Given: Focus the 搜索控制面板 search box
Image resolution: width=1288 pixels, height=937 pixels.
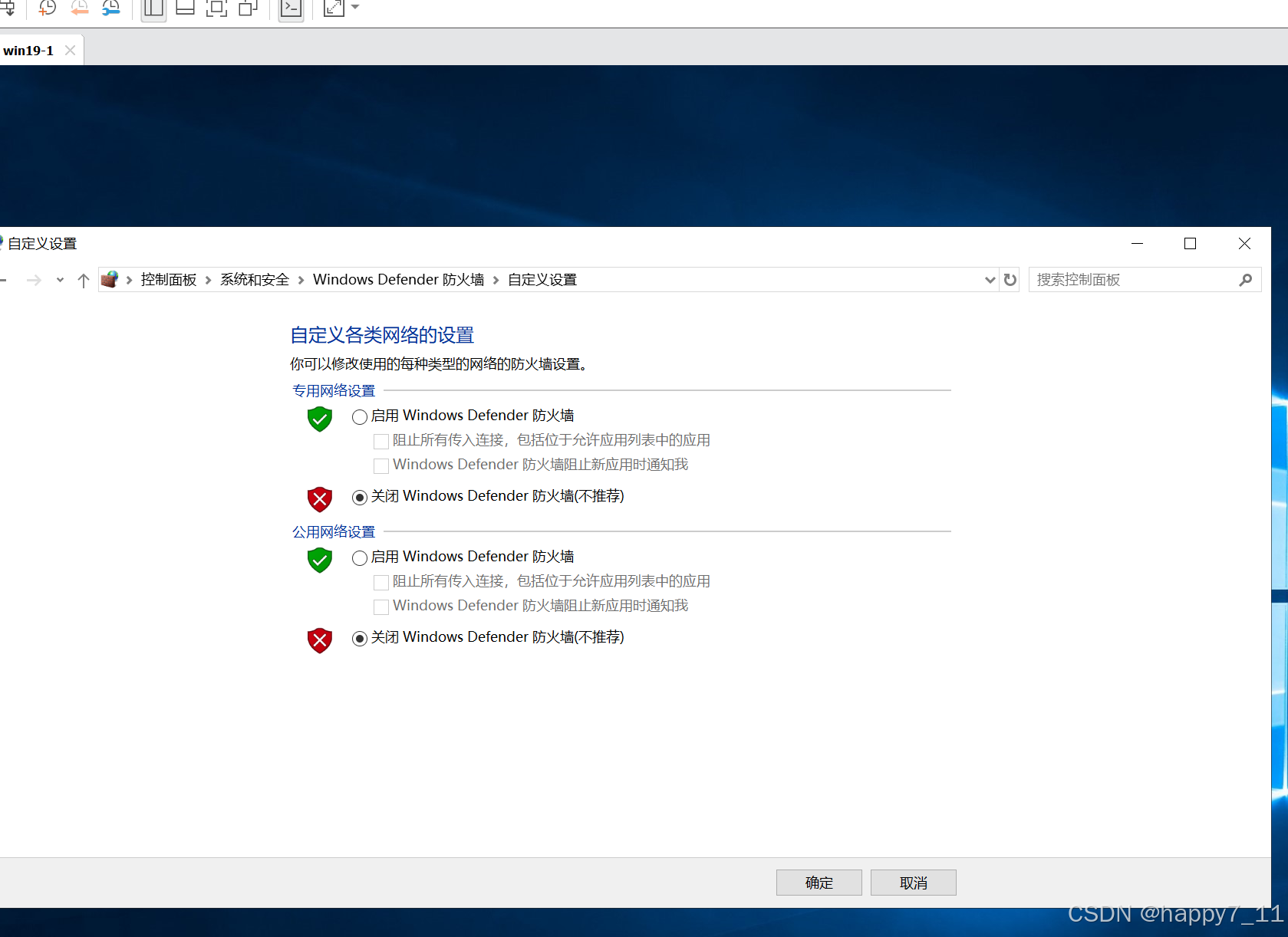Looking at the screenshot, I should click(x=1133, y=280).
